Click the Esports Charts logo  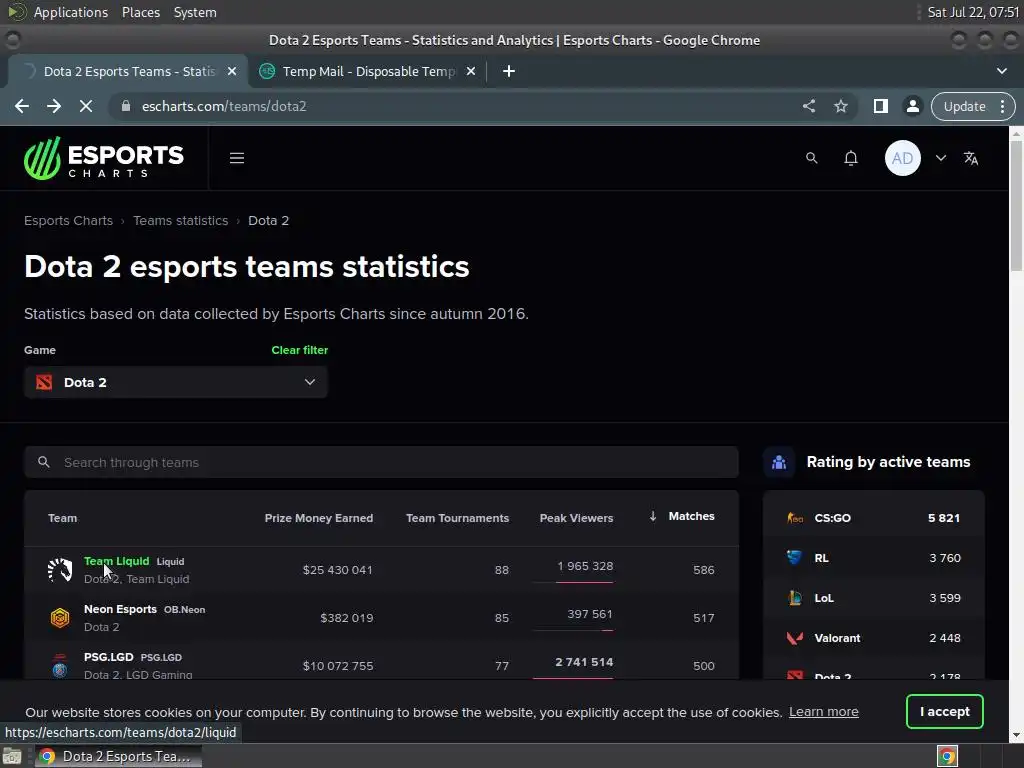[x=104, y=158]
